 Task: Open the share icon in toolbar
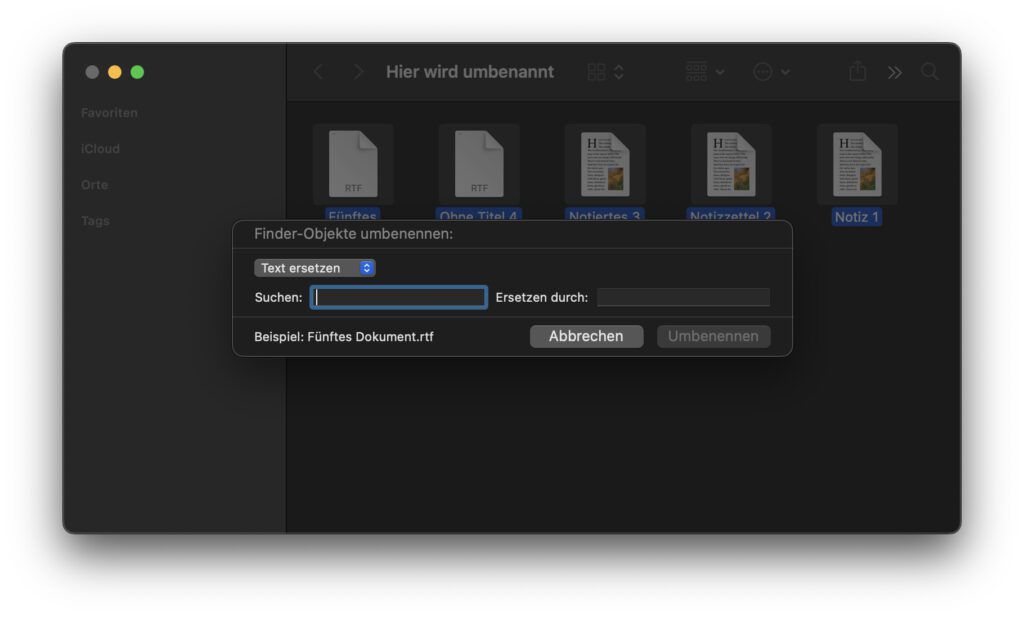[x=857, y=72]
